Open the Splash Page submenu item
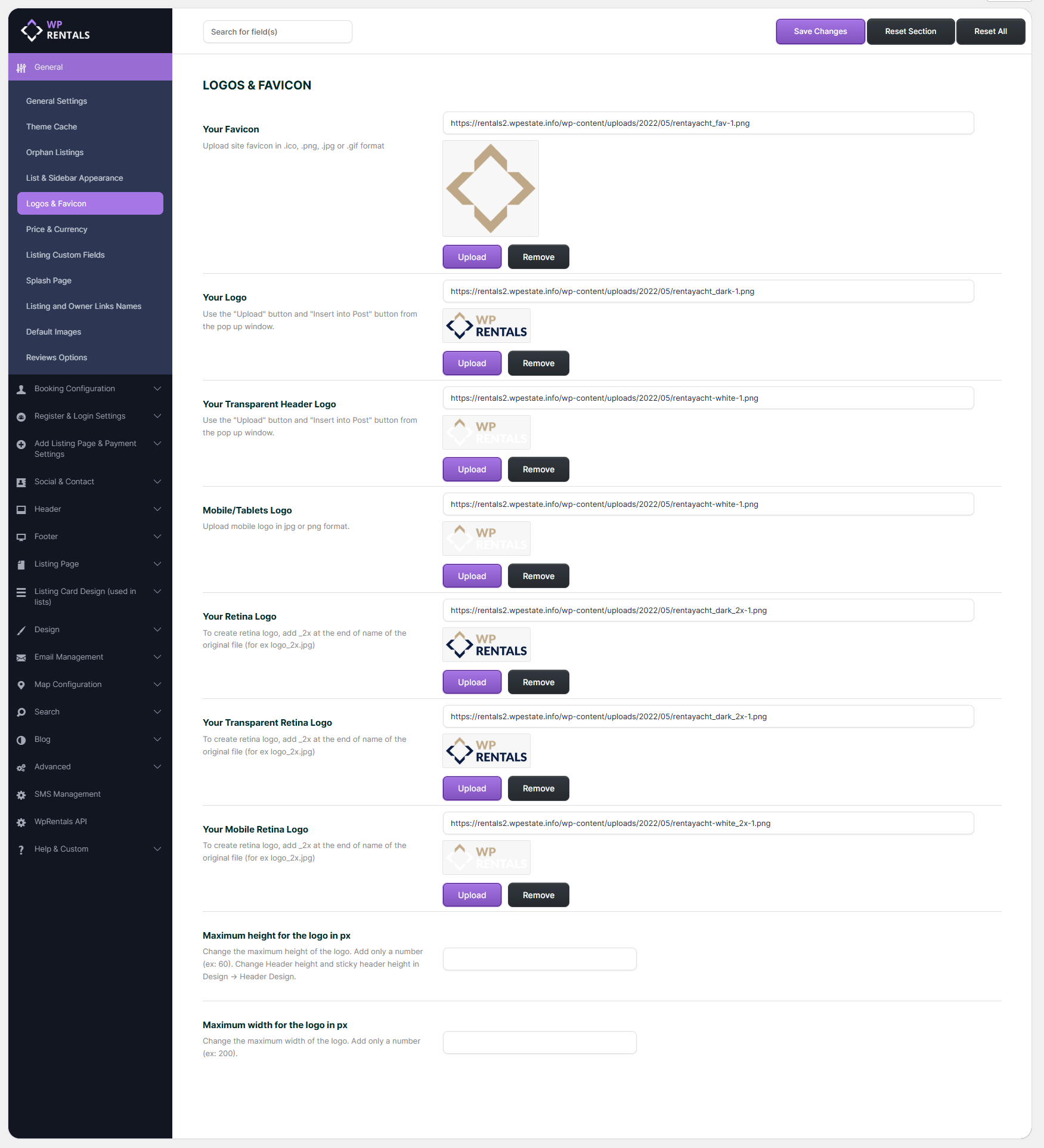This screenshot has height=1148, width=1044. tap(49, 281)
